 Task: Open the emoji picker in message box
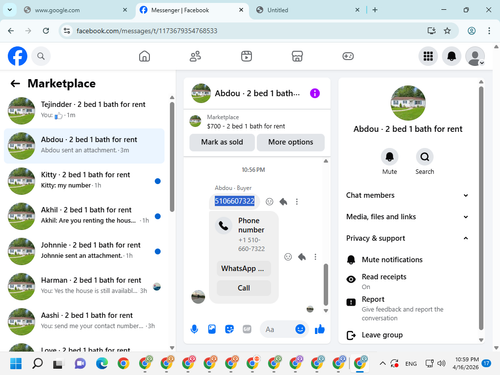coord(300,329)
